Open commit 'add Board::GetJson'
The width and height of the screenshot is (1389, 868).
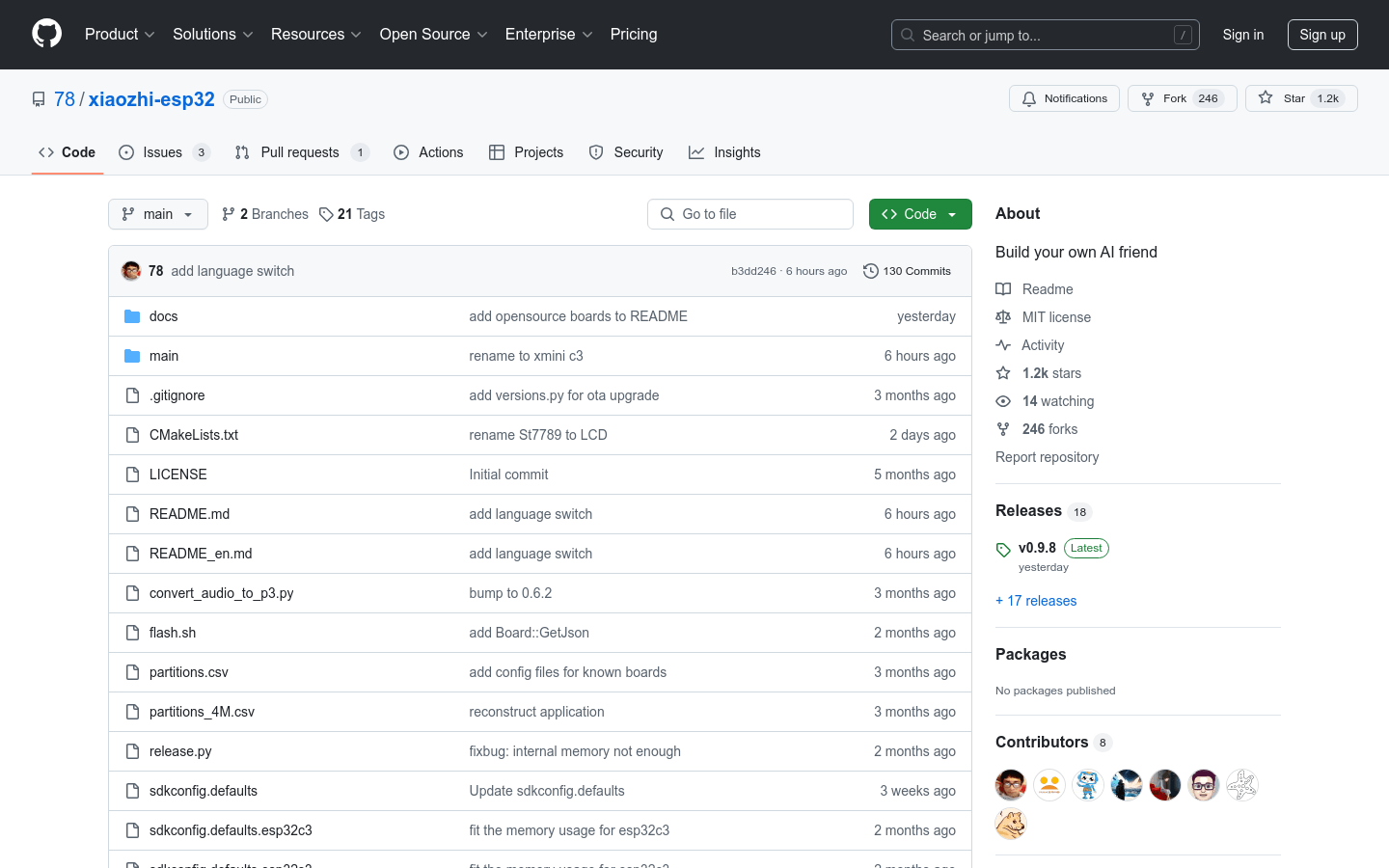point(529,633)
